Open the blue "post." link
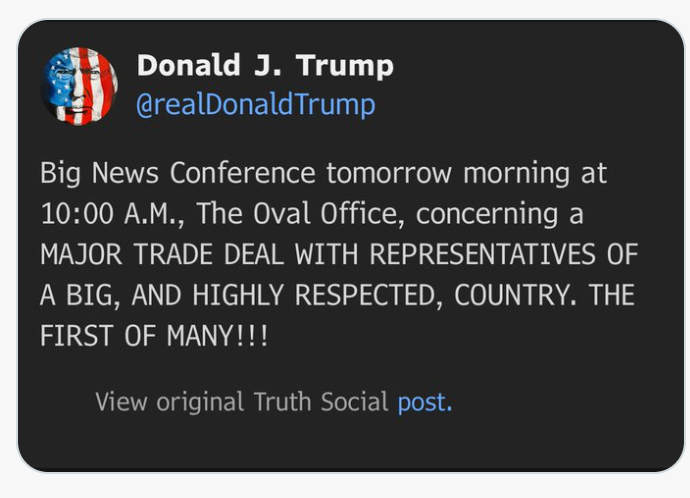Screen dimensions: 690x498 tap(425, 402)
